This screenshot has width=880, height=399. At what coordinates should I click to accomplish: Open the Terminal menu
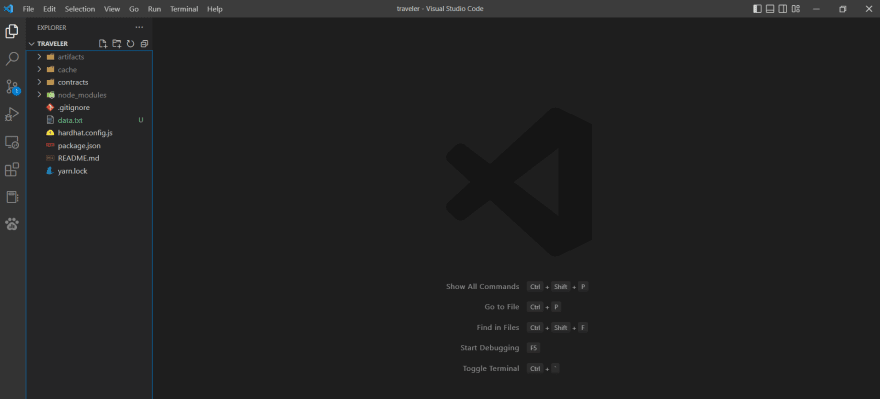pyautogui.click(x=184, y=9)
